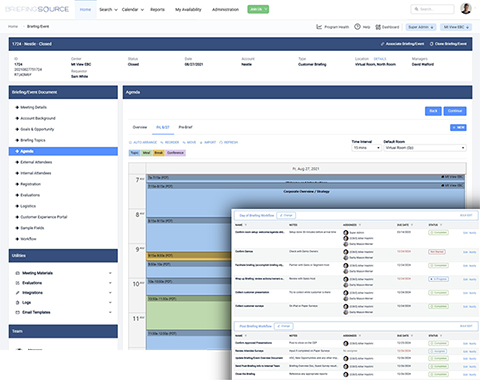Screen dimensions: 480x380
Task: Click the Logs icon in Utilities
Action: pyautogui.click(x=18, y=303)
